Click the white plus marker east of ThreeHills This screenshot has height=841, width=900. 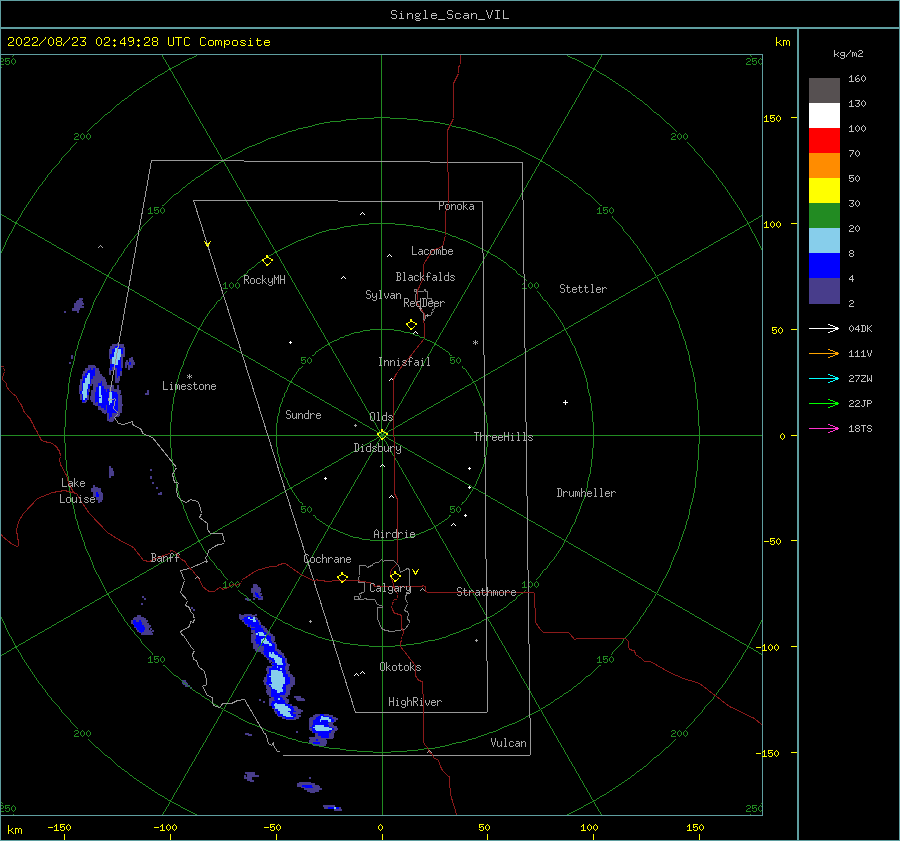[x=565, y=402]
